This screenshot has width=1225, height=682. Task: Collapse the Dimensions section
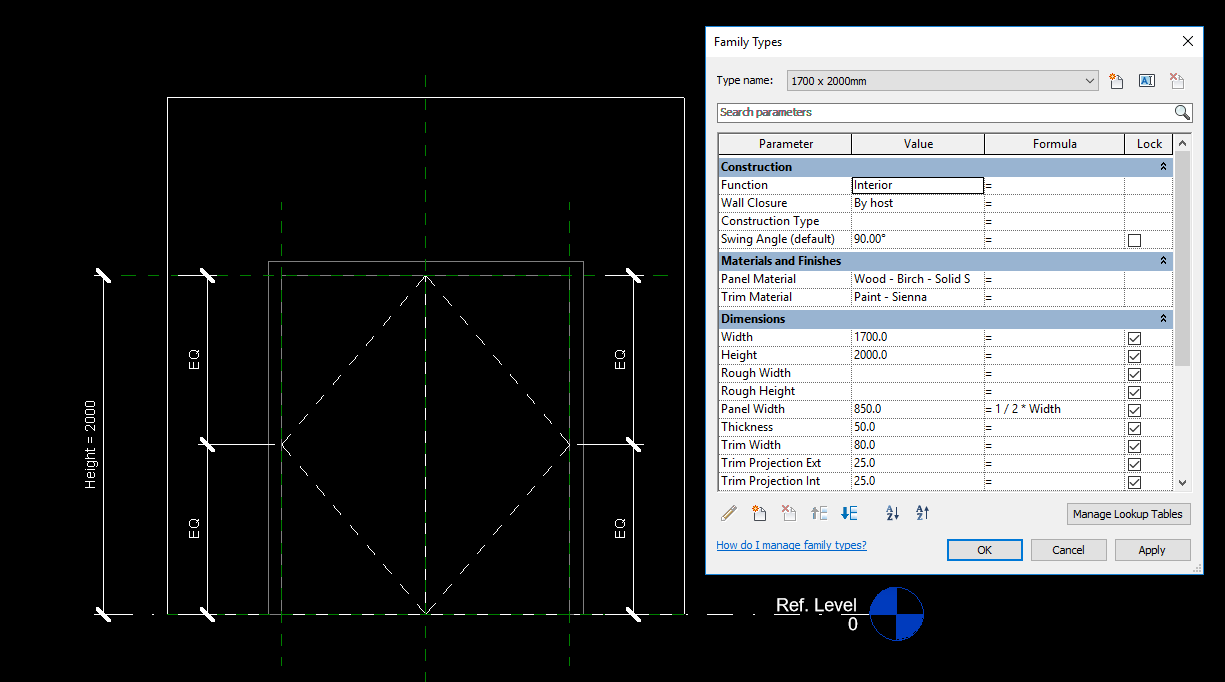[x=1162, y=318]
